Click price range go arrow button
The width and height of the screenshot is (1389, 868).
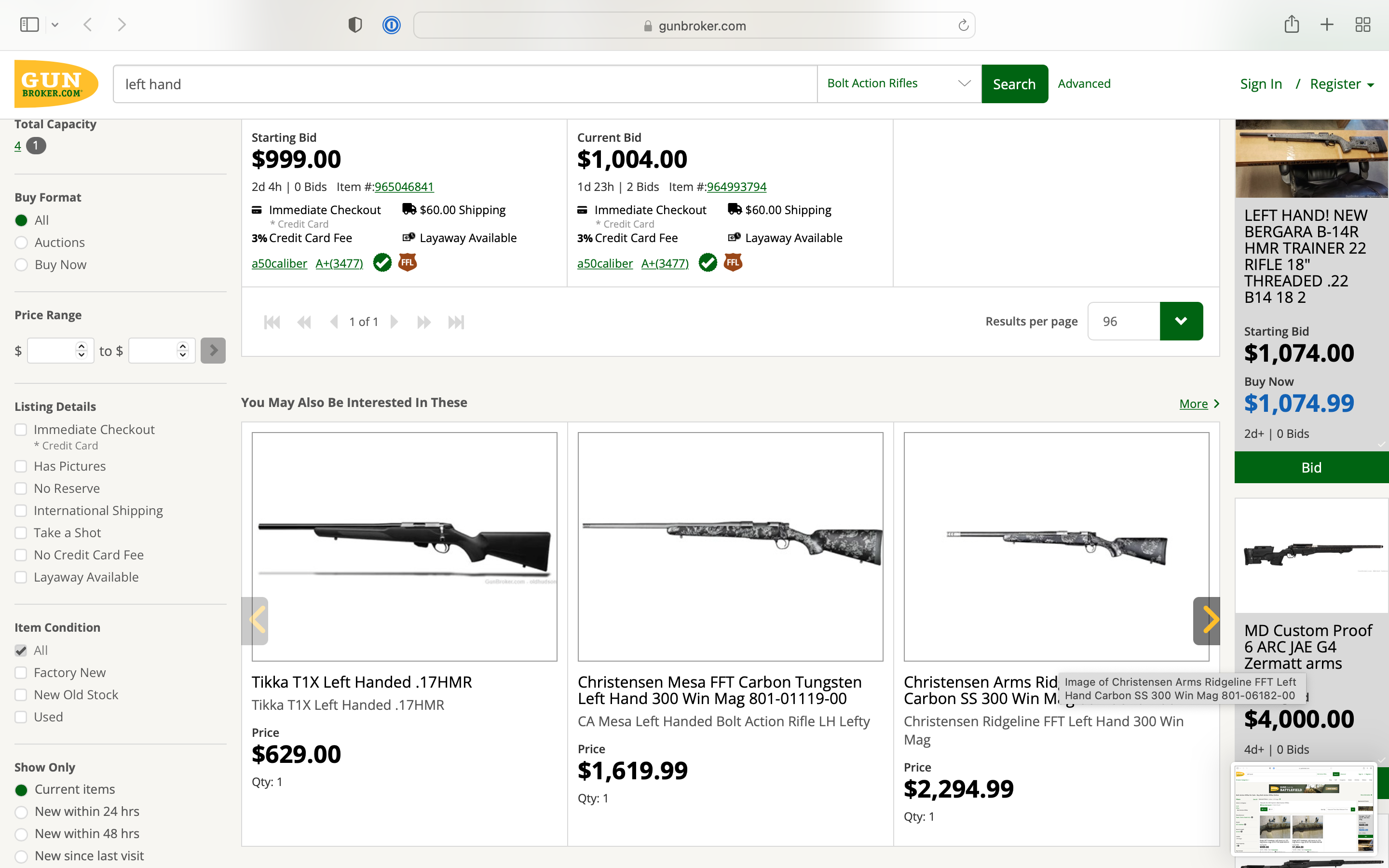[213, 351]
